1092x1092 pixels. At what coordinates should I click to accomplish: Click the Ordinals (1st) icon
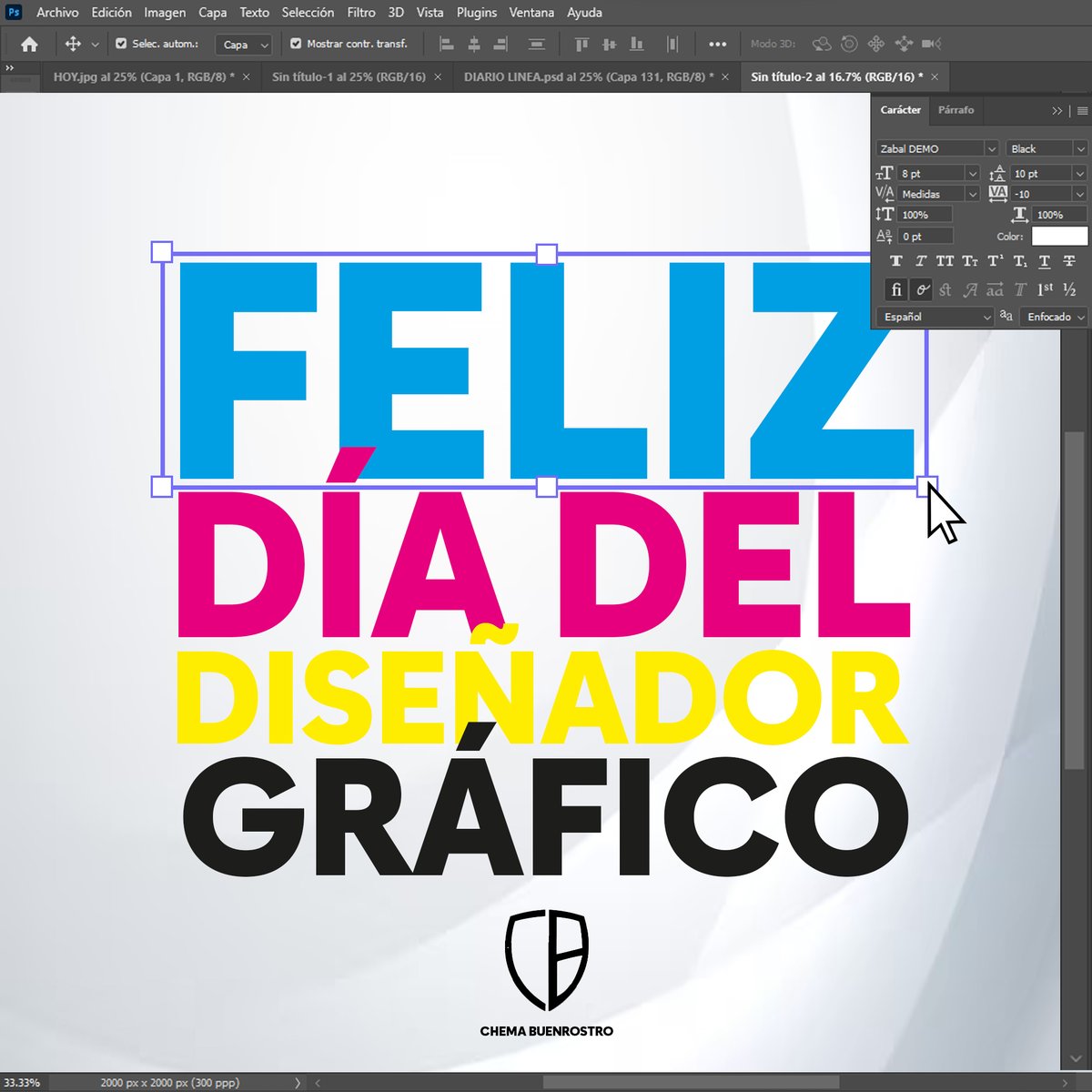click(x=1045, y=289)
